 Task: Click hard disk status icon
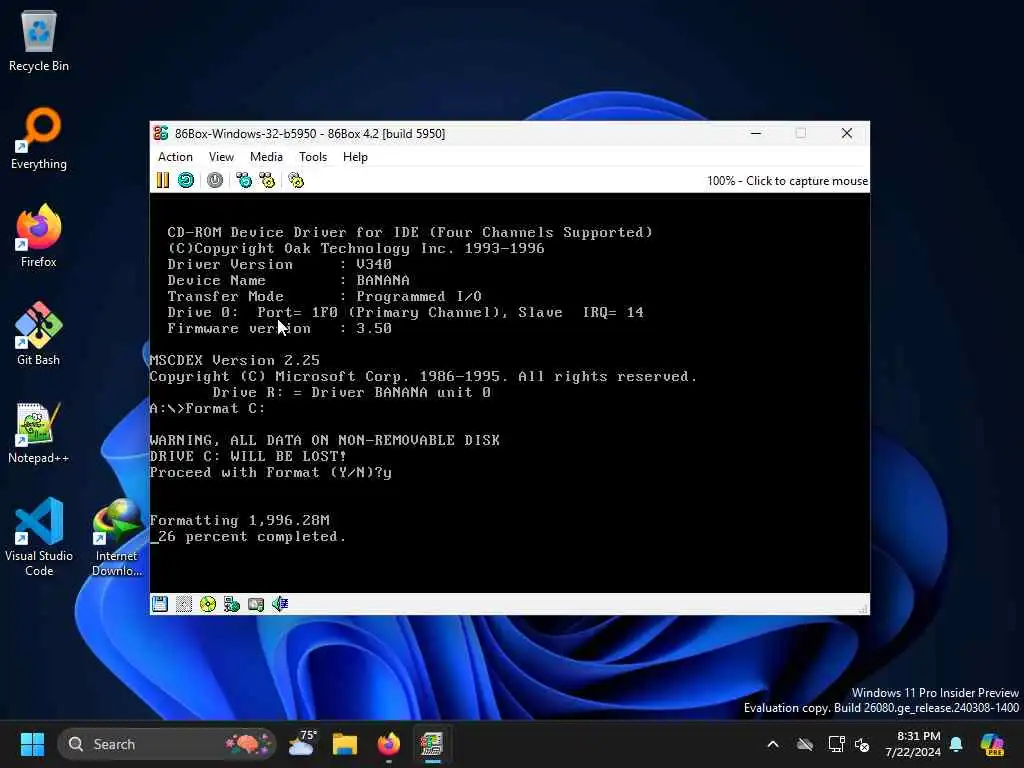(x=256, y=604)
